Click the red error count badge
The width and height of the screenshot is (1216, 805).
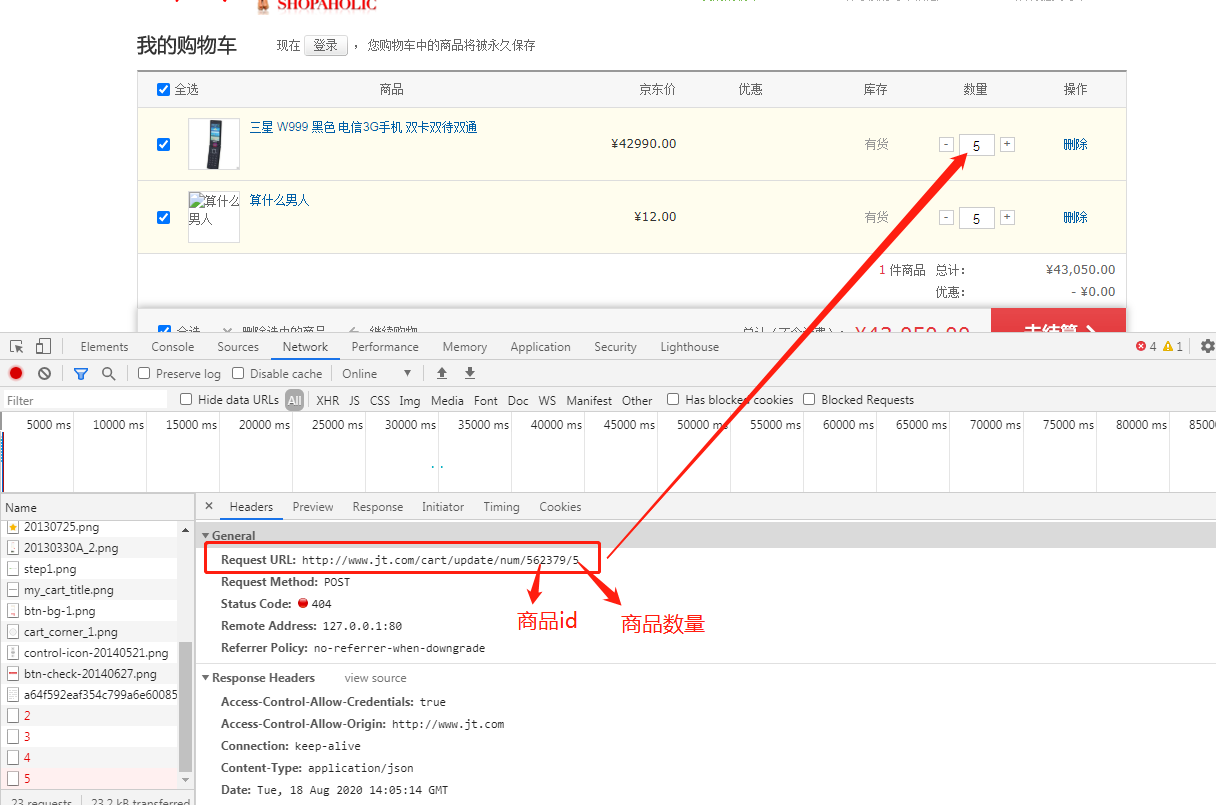pyautogui.click(x=1146, y=346)
